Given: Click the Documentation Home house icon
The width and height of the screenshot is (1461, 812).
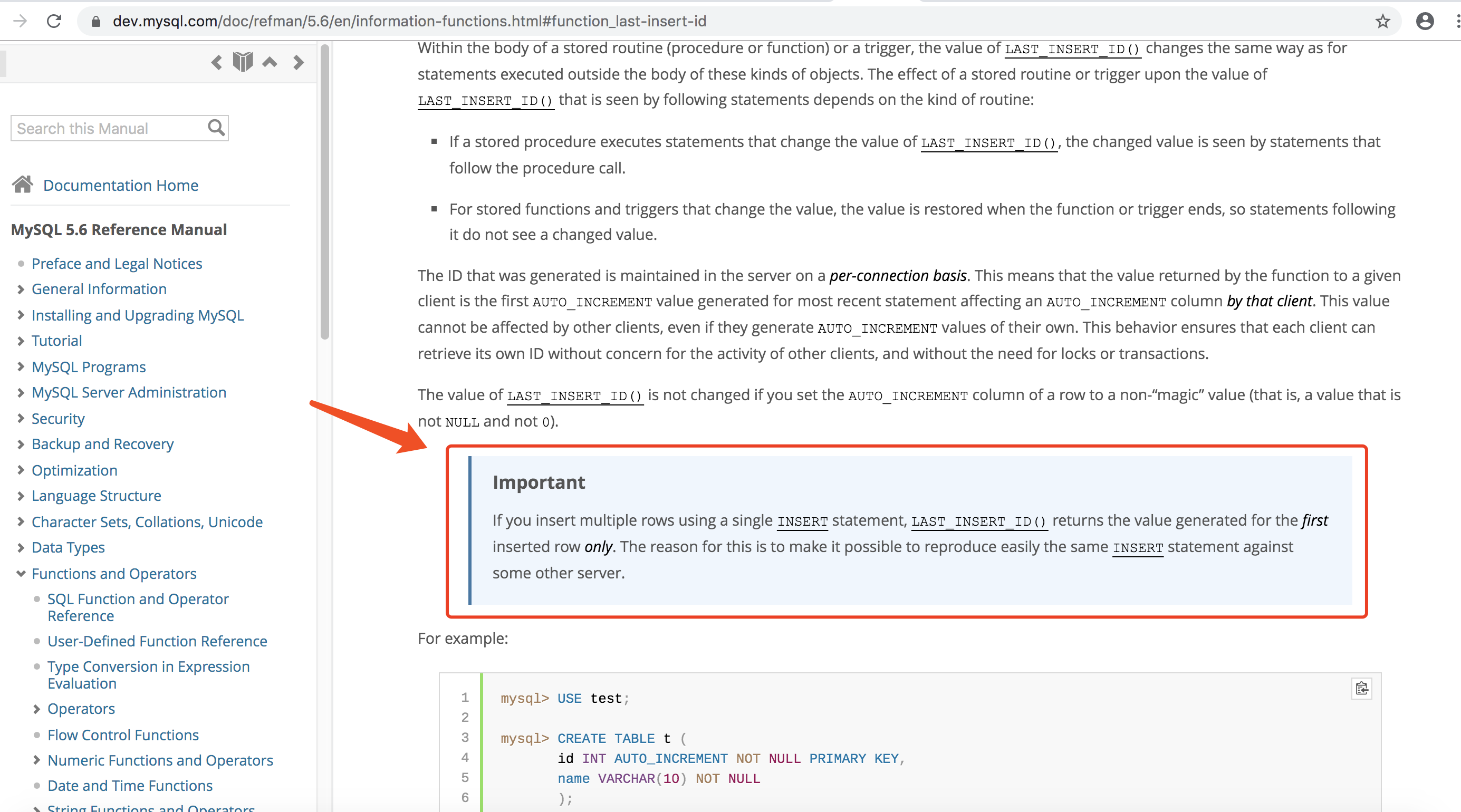Looking at the screenshot, I should click(x=23, y=185).
